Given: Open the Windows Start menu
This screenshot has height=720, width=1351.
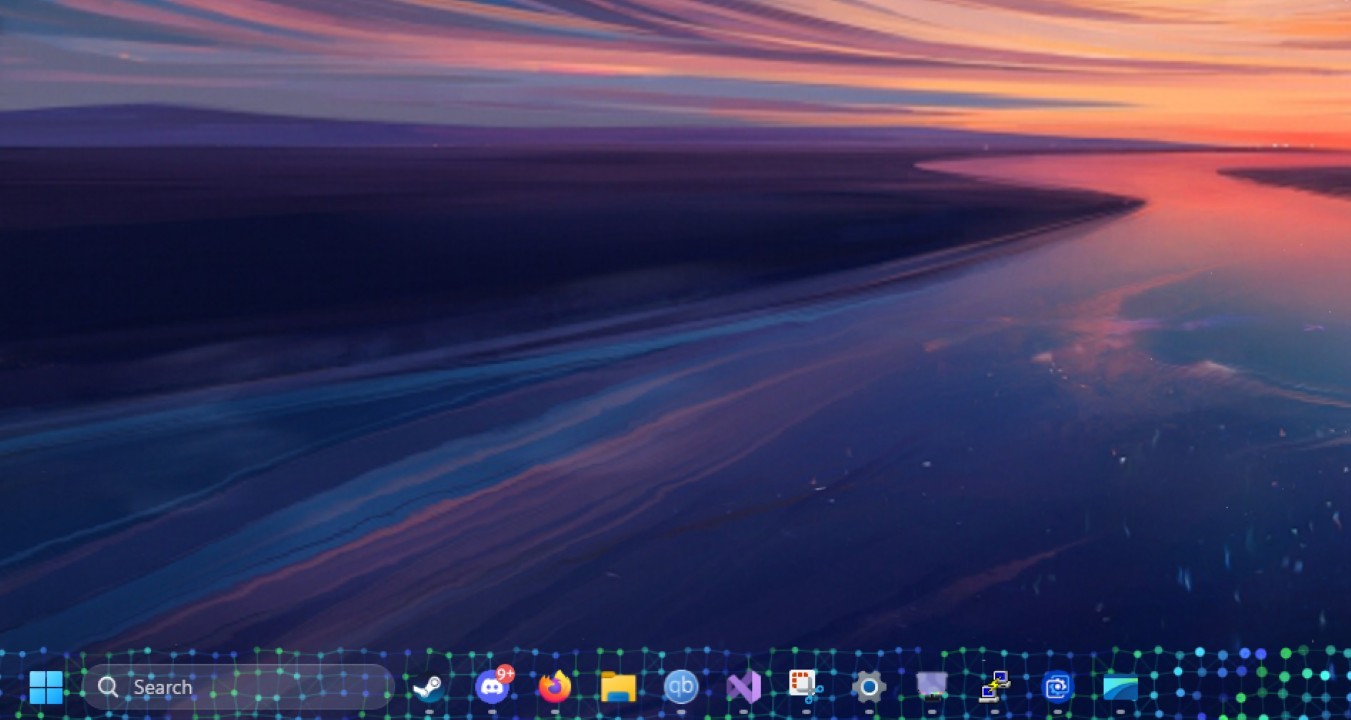Looking at the screenshot, I should pos(45,687).
